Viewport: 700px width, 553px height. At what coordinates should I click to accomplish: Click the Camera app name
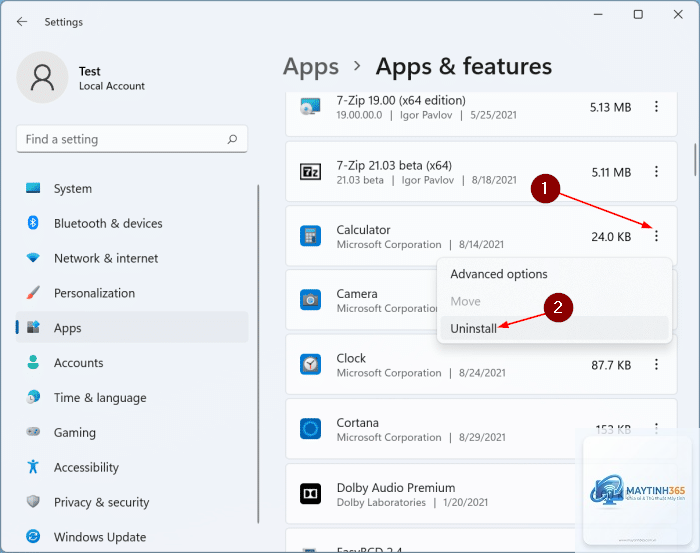[357, 294]
